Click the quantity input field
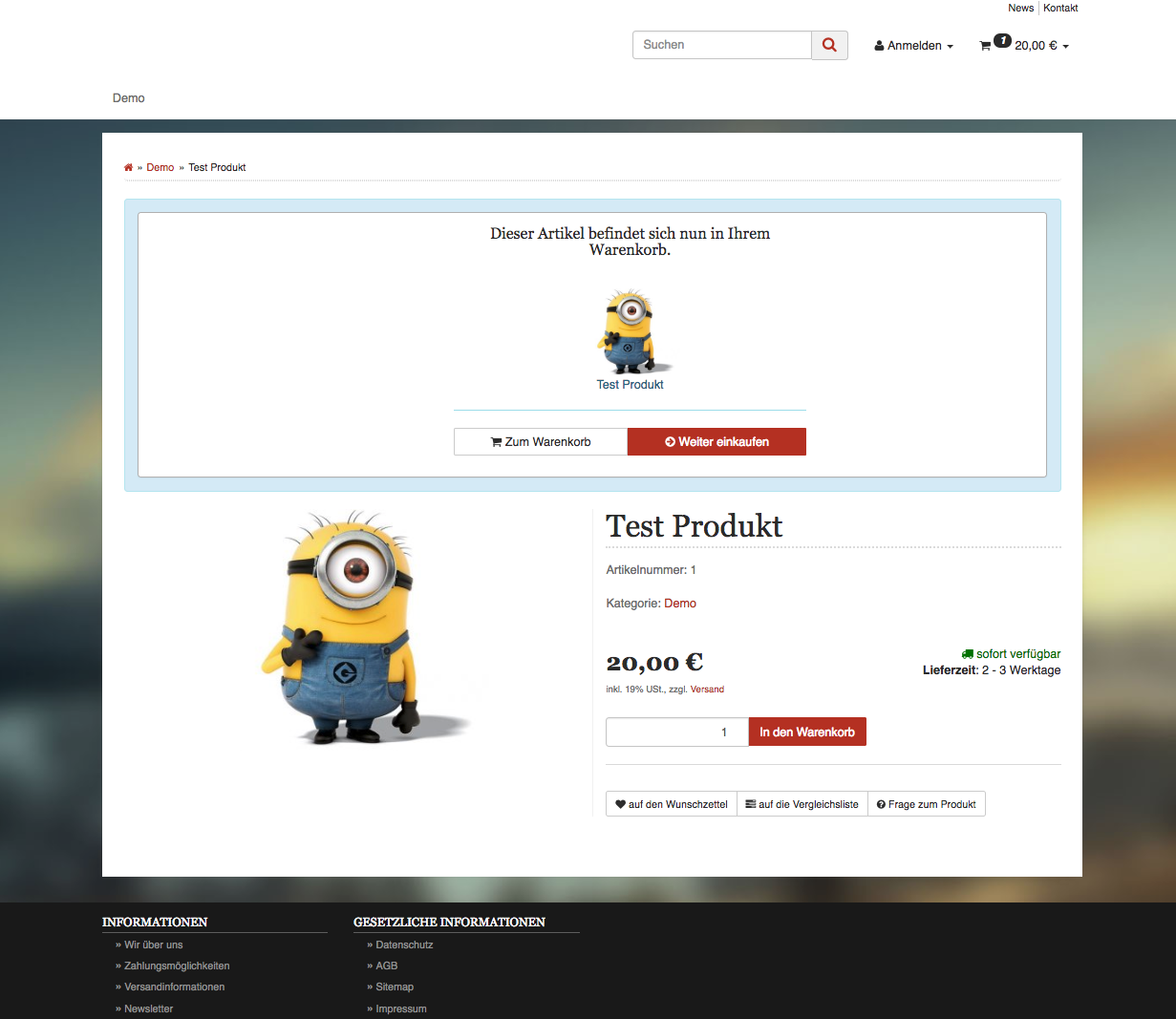Screen dimensions: 1176x1019 tap(676, 732)
